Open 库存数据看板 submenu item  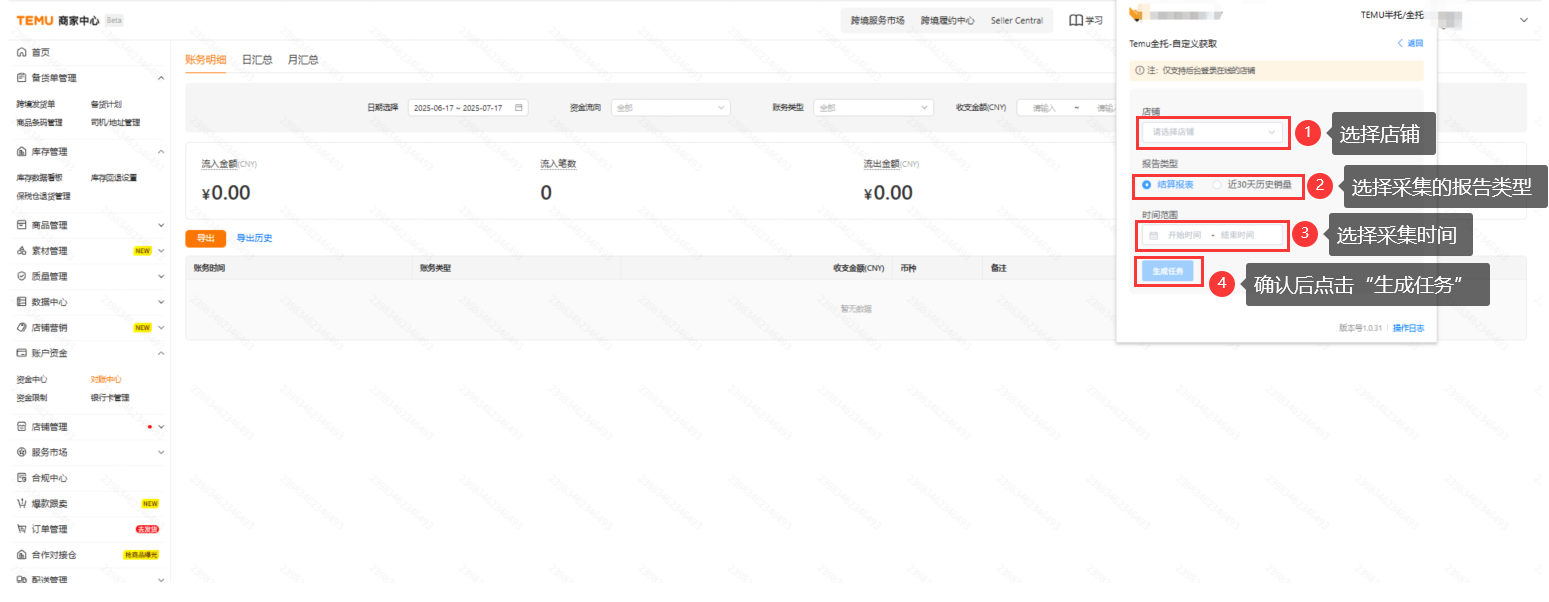click(40, 178)
